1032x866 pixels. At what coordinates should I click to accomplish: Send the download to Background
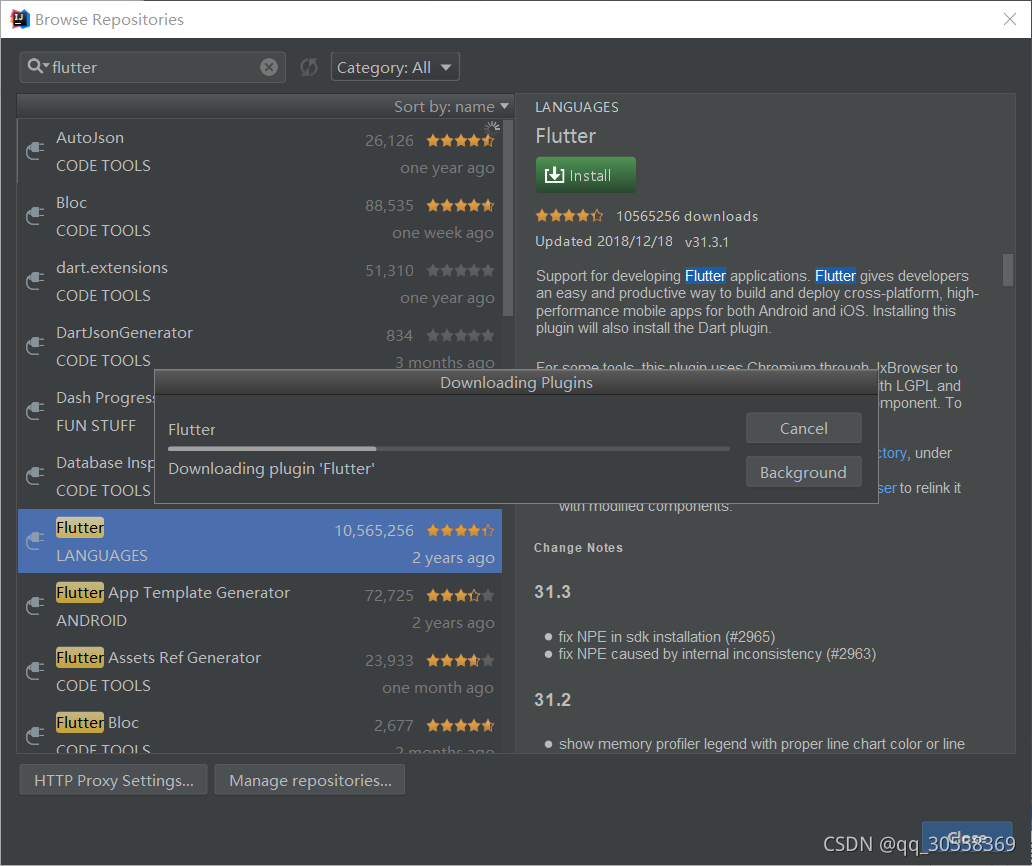(804, 472)
